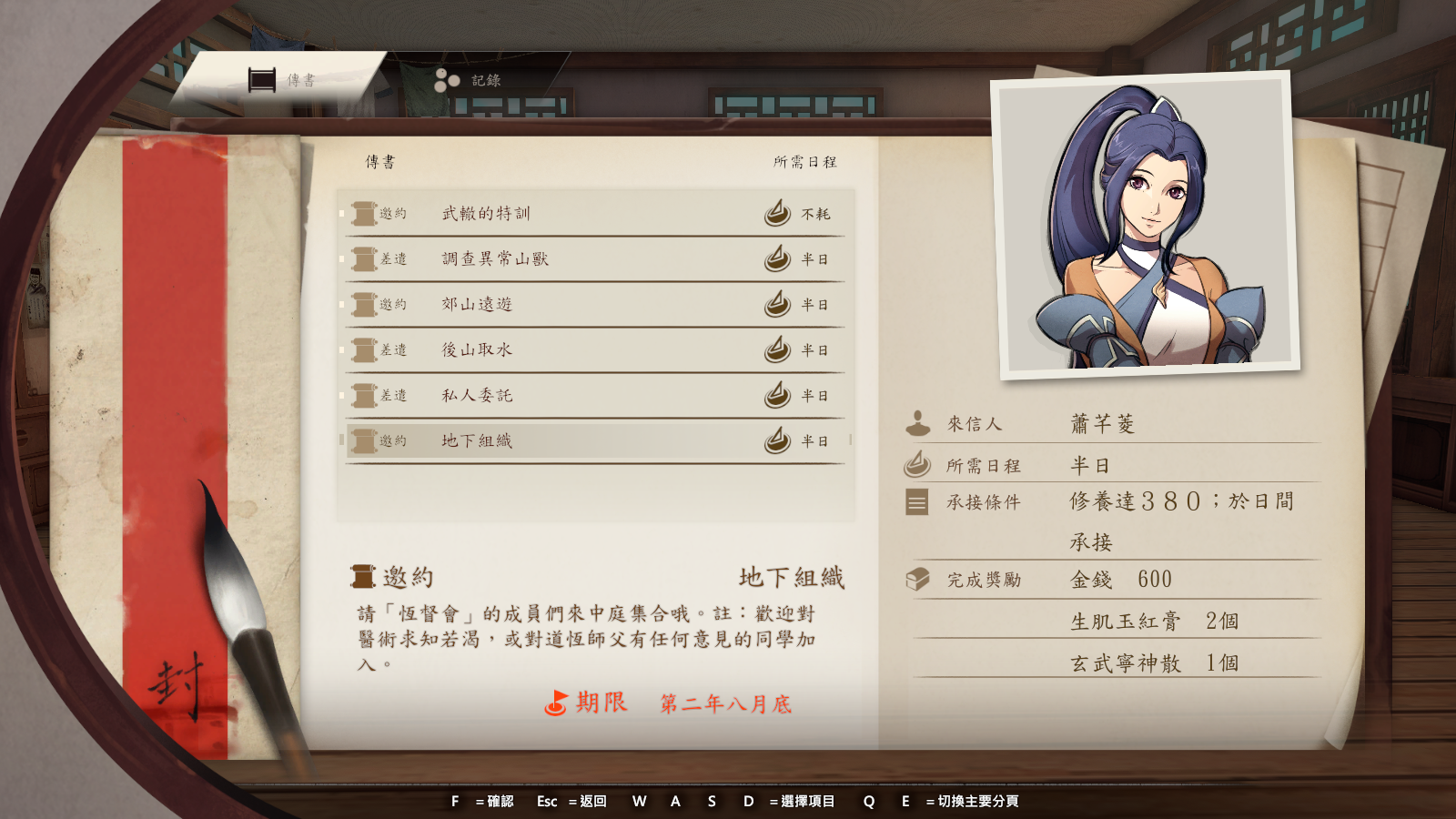This screenshot has width=1456, height=819.
Task: Select the 私人委託 dispatch entry
Action: pyautogui.click(x=596, y=396)
